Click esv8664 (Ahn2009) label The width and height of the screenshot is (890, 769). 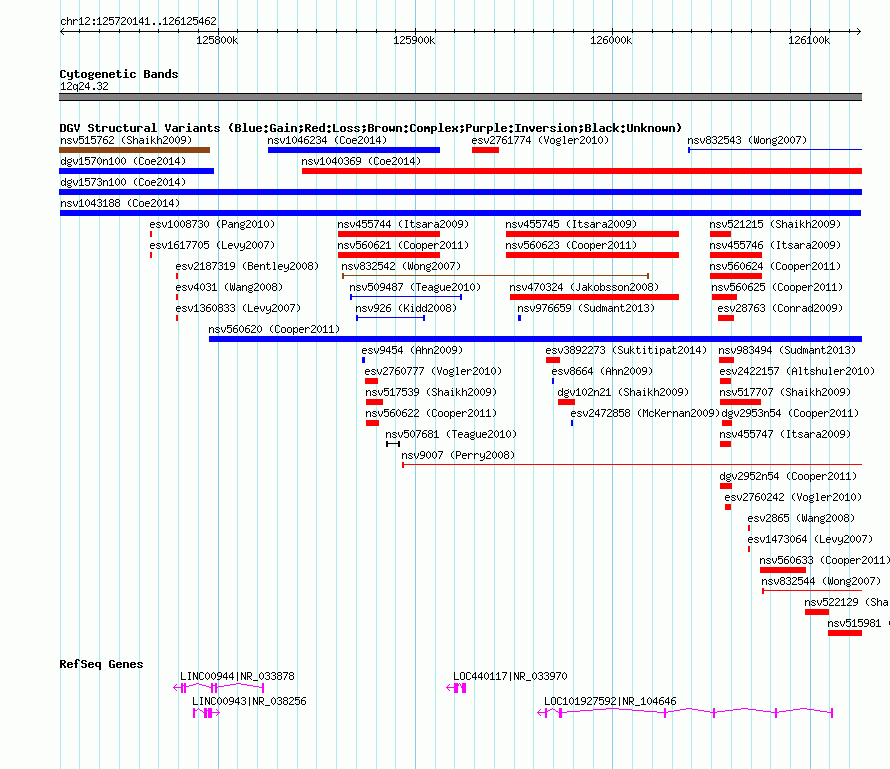tap(602, 371)
